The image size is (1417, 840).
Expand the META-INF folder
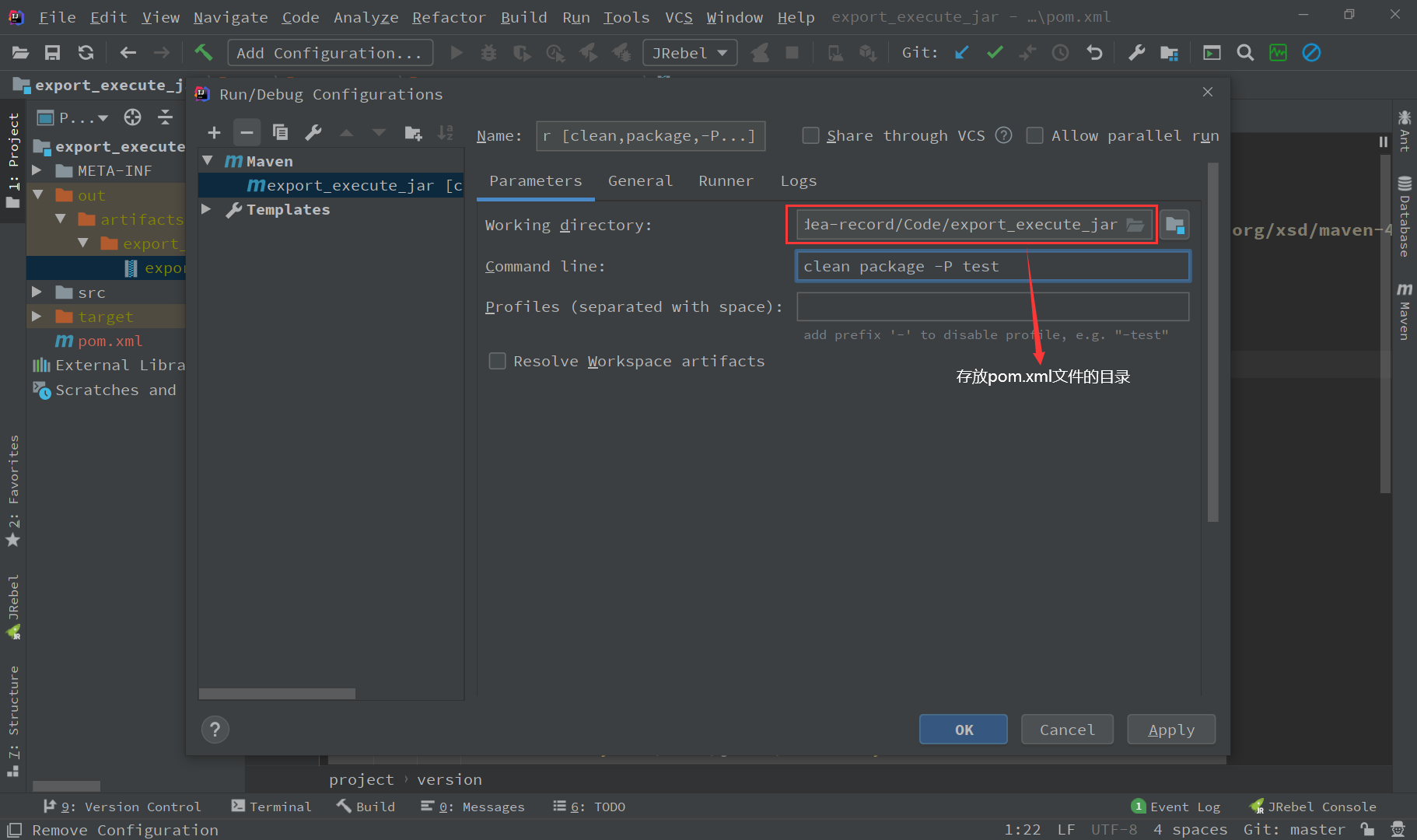[x=37, y=170]
